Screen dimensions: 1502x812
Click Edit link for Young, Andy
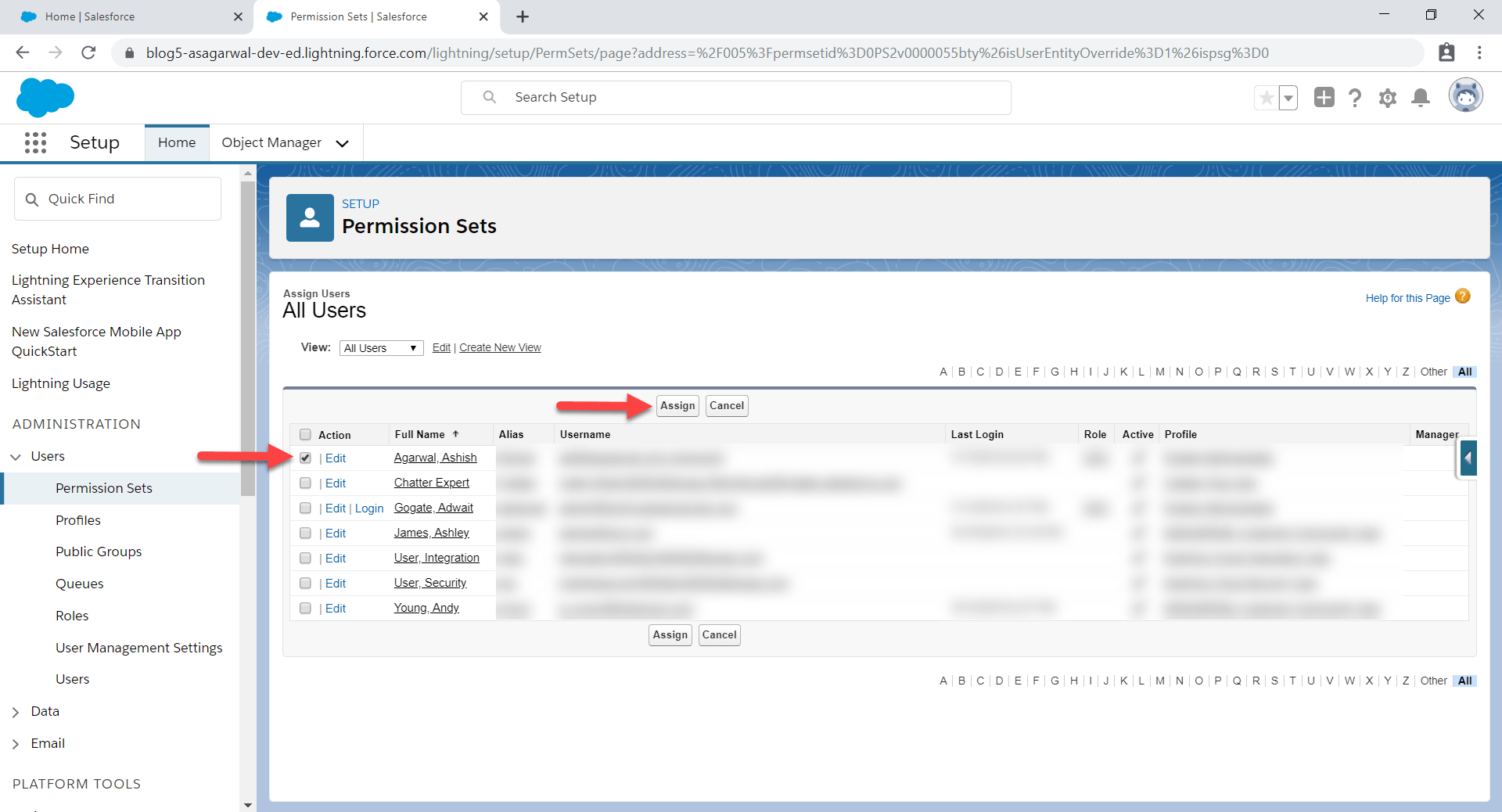(336, 609)
